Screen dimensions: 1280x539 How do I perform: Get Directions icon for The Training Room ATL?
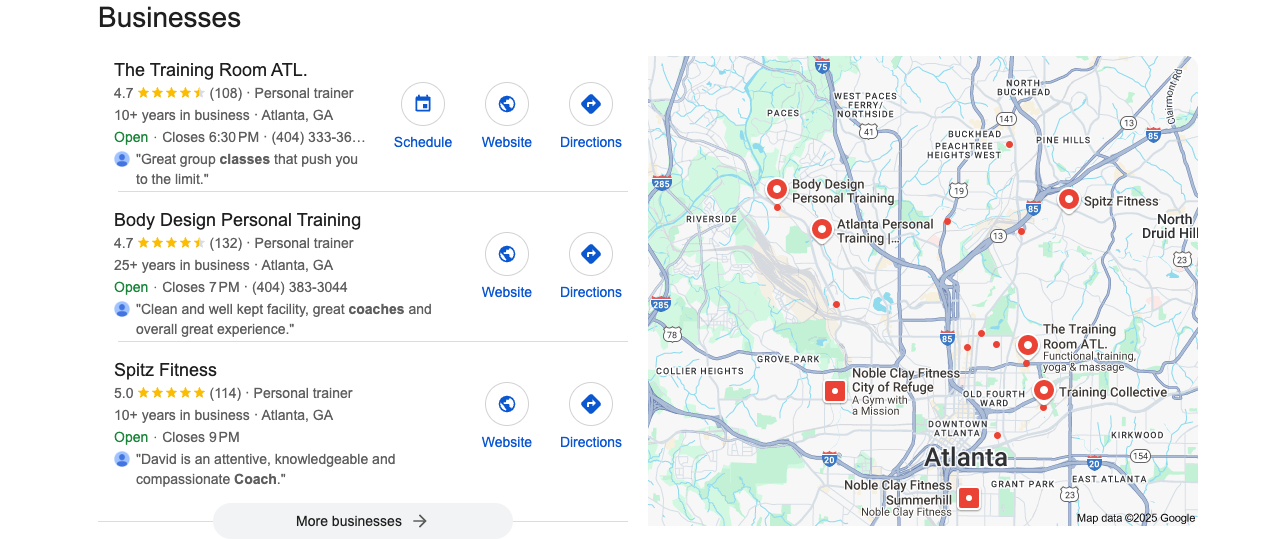pyautogui.click(x=591, y=104)
